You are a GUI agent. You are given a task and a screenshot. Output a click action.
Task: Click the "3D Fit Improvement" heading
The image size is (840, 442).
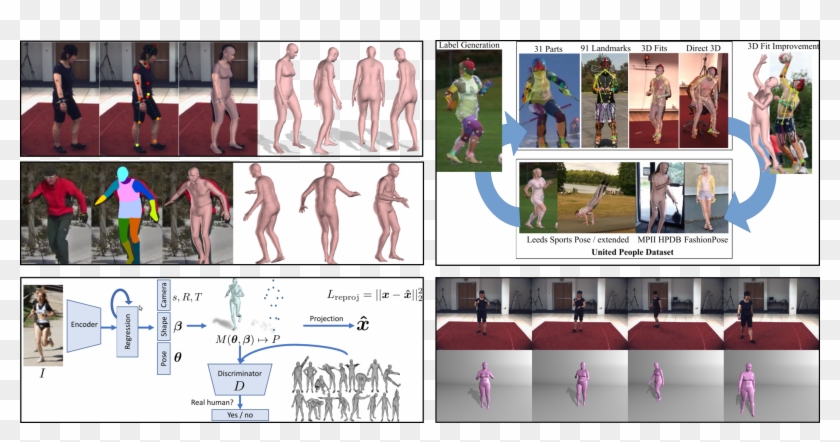pos(783,47)
